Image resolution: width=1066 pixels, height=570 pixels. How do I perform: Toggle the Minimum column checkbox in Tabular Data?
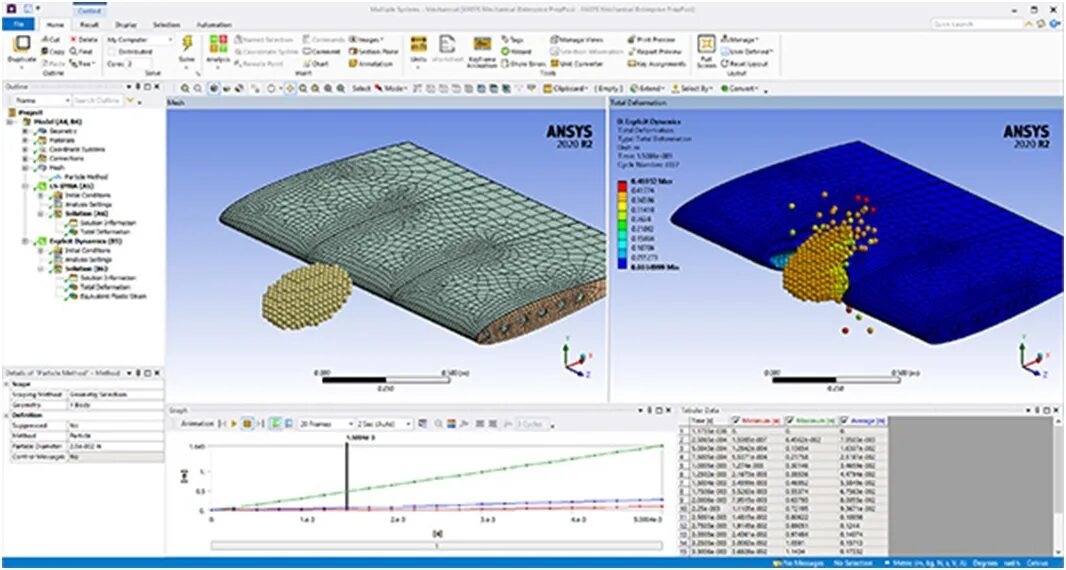coord(735,420)
